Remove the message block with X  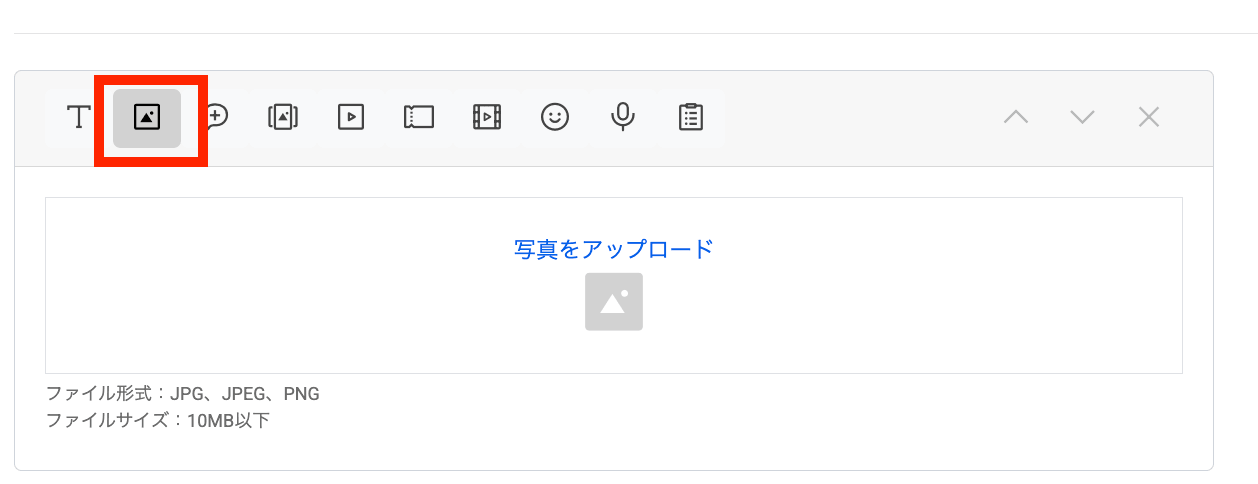pos(1149,118)
